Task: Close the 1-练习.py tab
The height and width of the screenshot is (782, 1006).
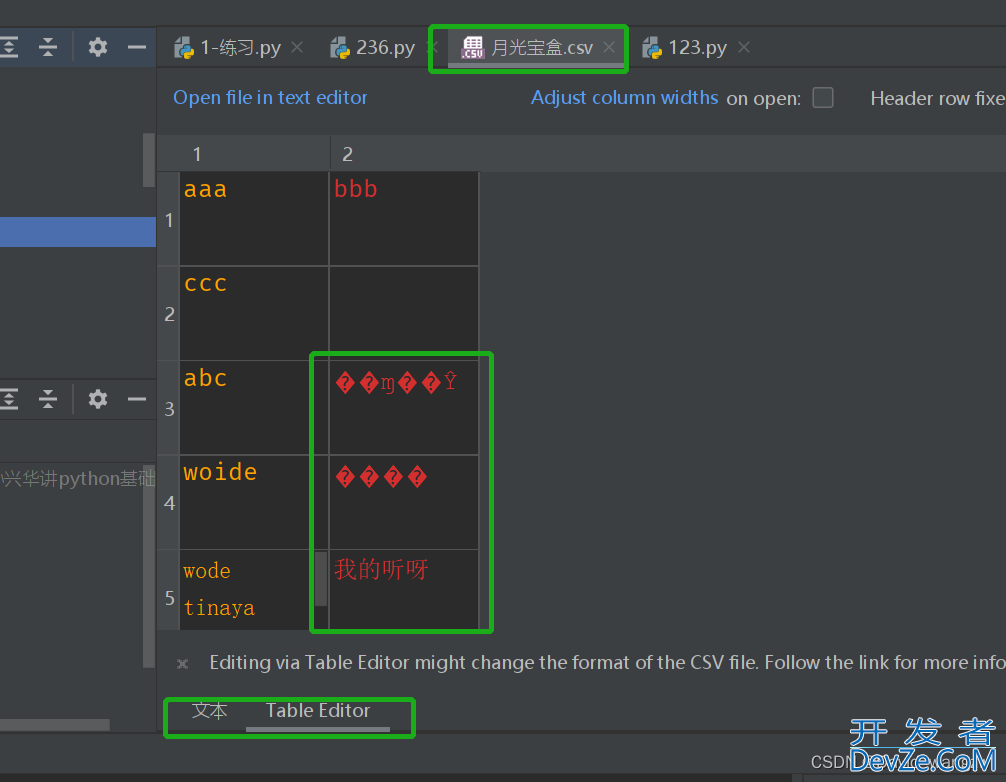Action: pyautogui.click(x=297, y=47)
